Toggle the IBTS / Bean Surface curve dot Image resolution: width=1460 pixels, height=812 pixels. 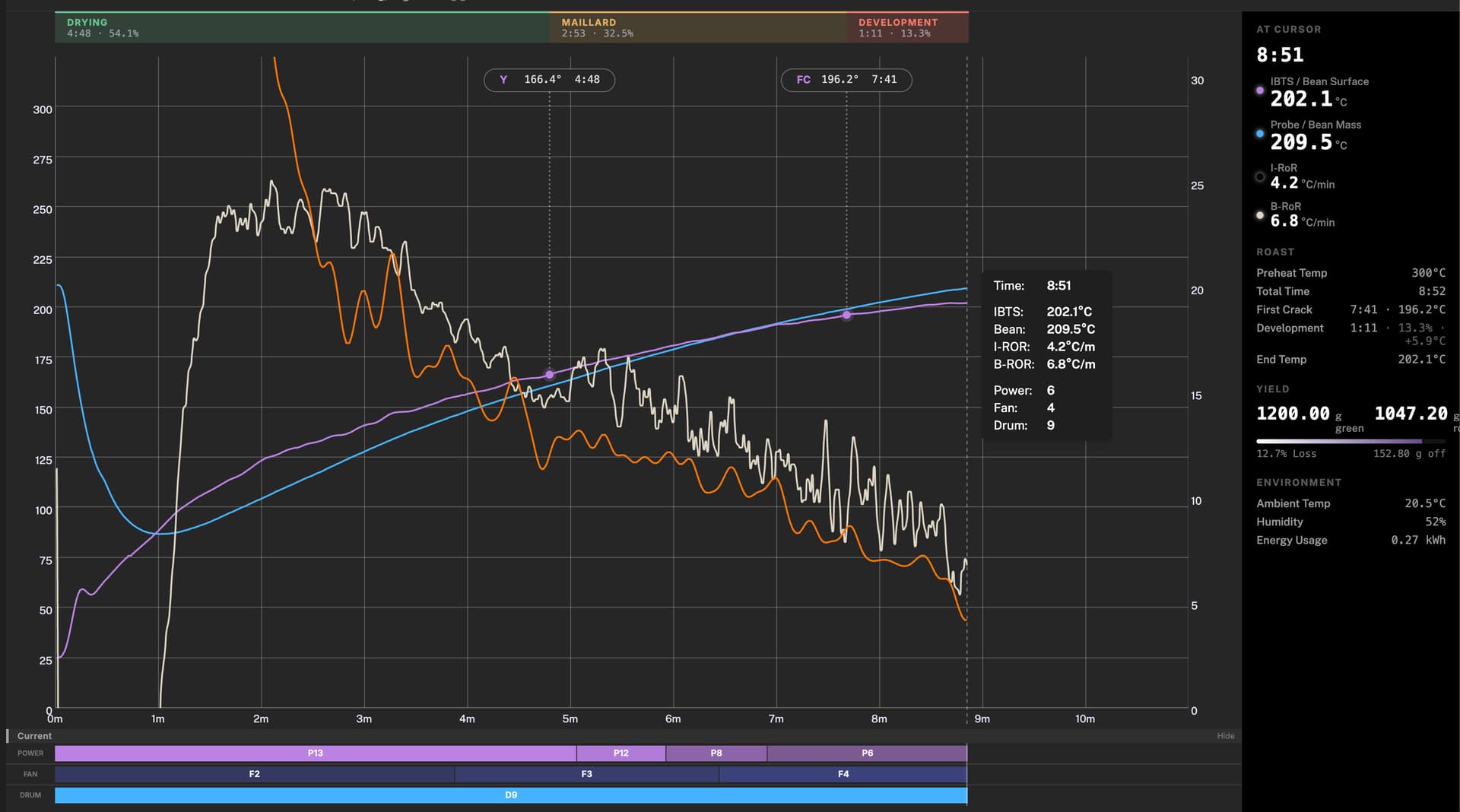[x=1260, y=90]
